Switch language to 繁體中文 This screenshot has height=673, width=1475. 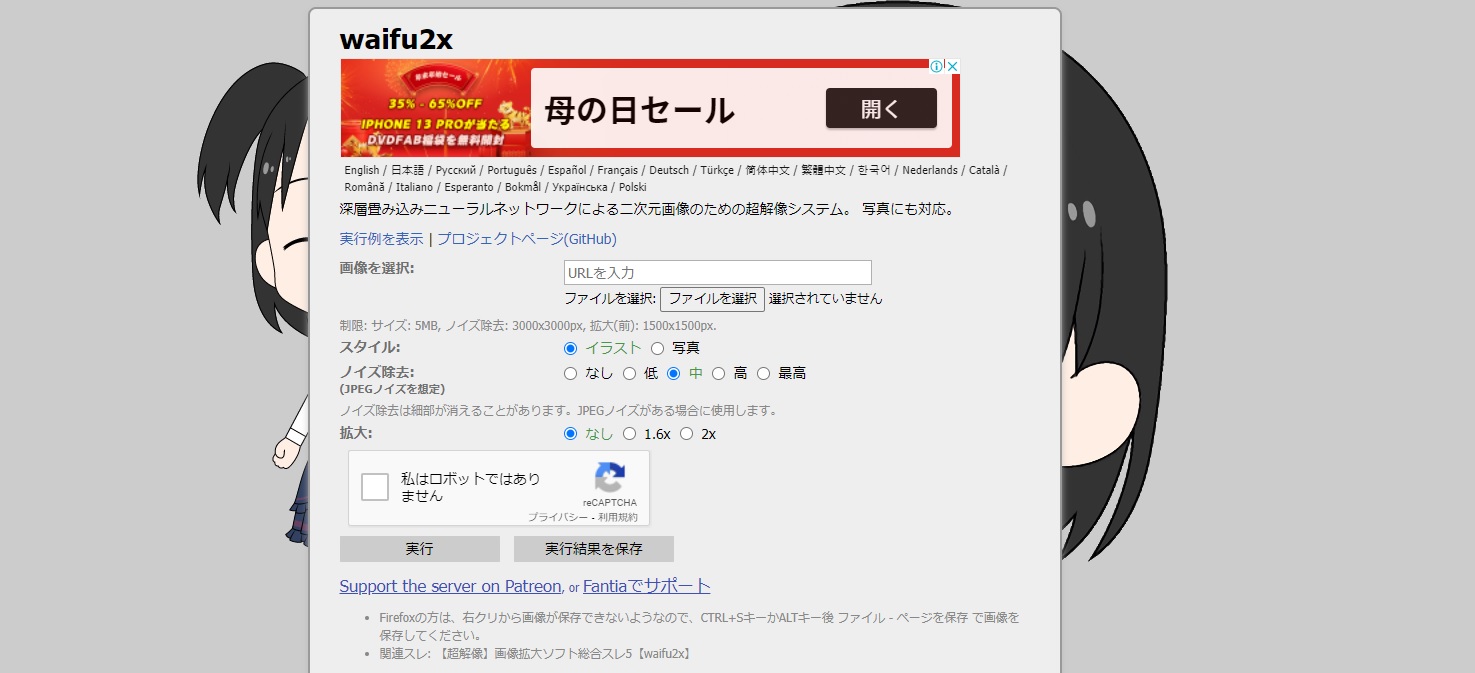click(x=824, y=170)
